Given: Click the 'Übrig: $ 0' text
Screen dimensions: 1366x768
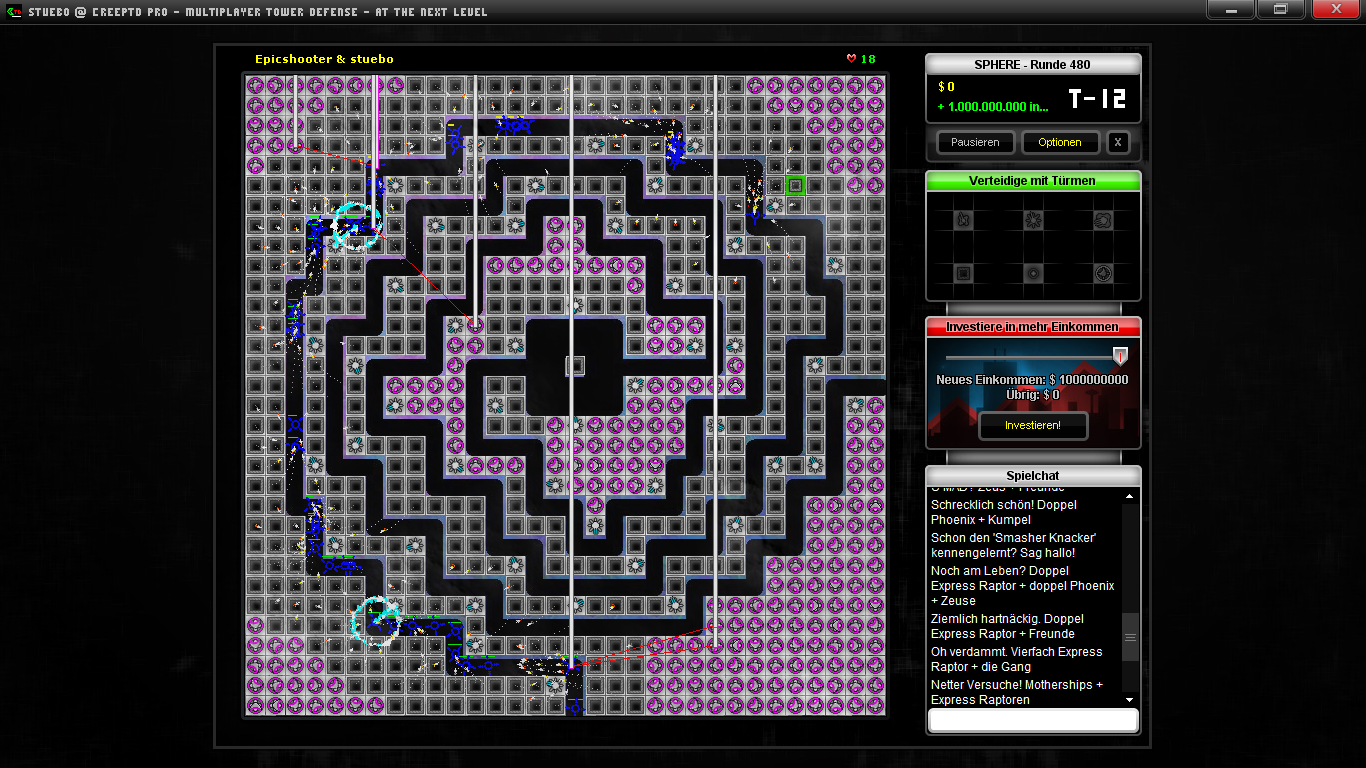Looking at the screenshot, I should point(1032,395).
